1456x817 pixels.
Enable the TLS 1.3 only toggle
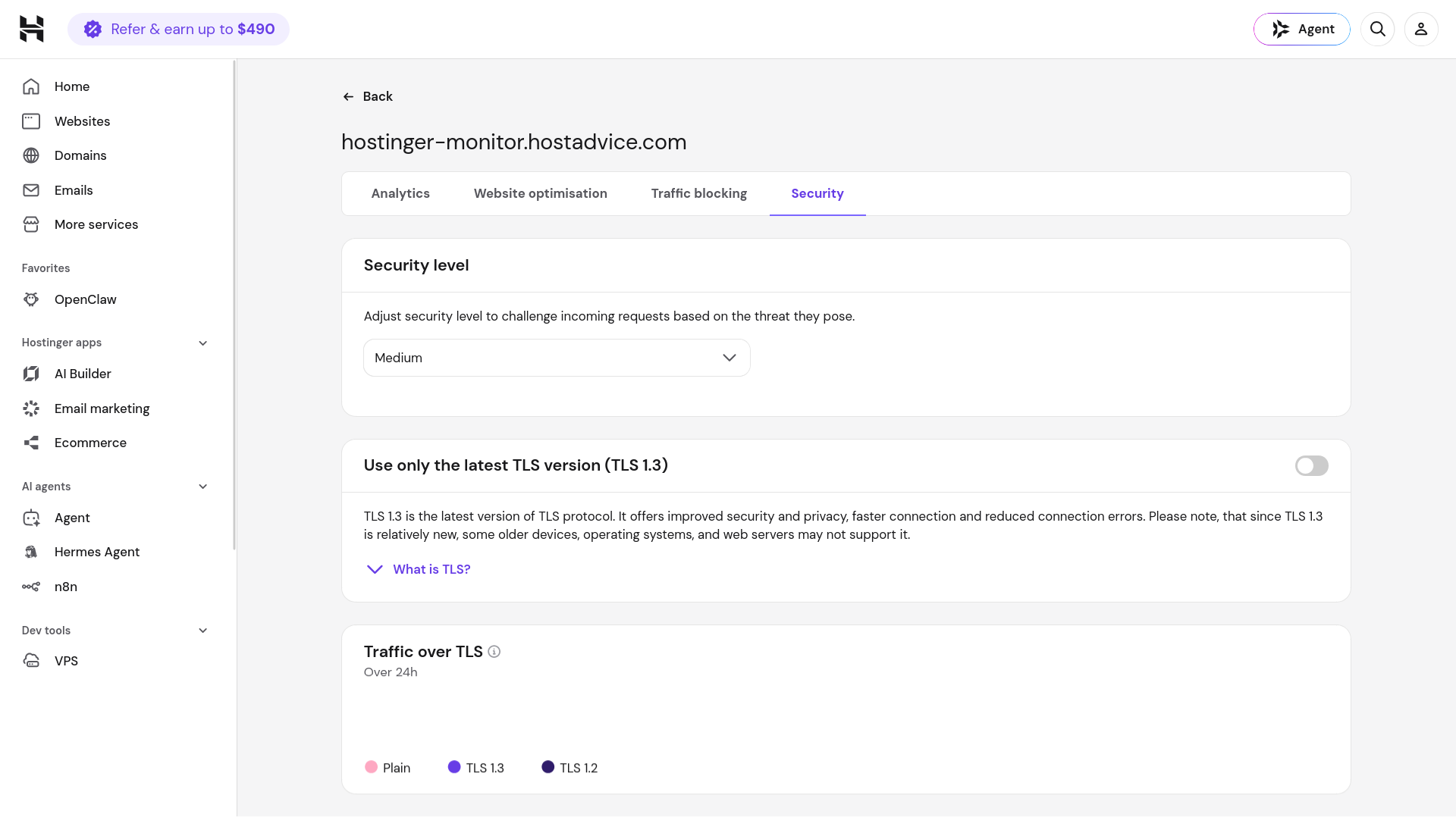coord(1311,465)
